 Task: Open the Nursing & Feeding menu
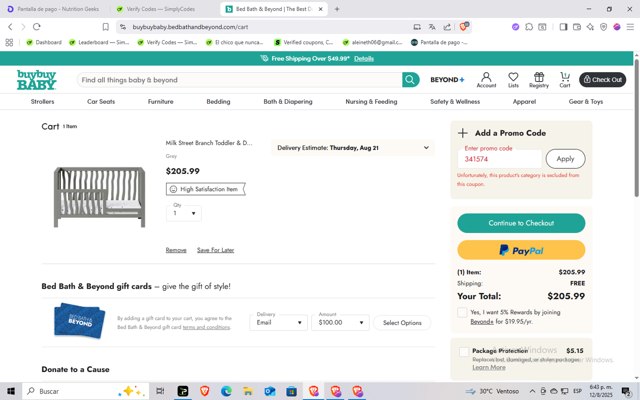[371, 102]
